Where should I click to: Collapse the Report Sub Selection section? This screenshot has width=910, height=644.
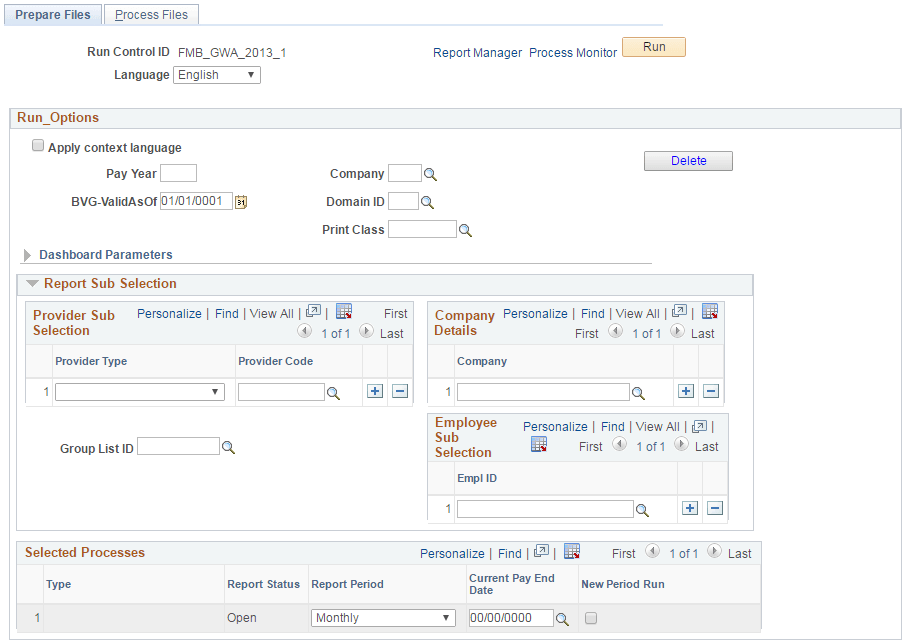pyautogui.click(x=32, y=283)
